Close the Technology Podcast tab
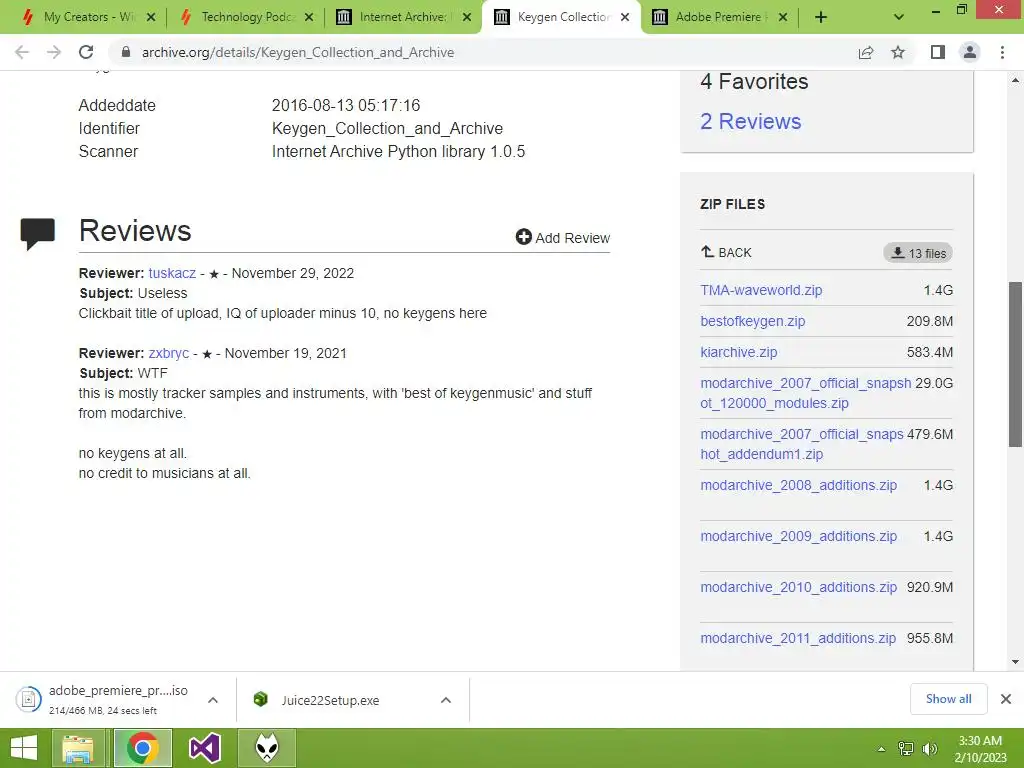 pos(309,17)
